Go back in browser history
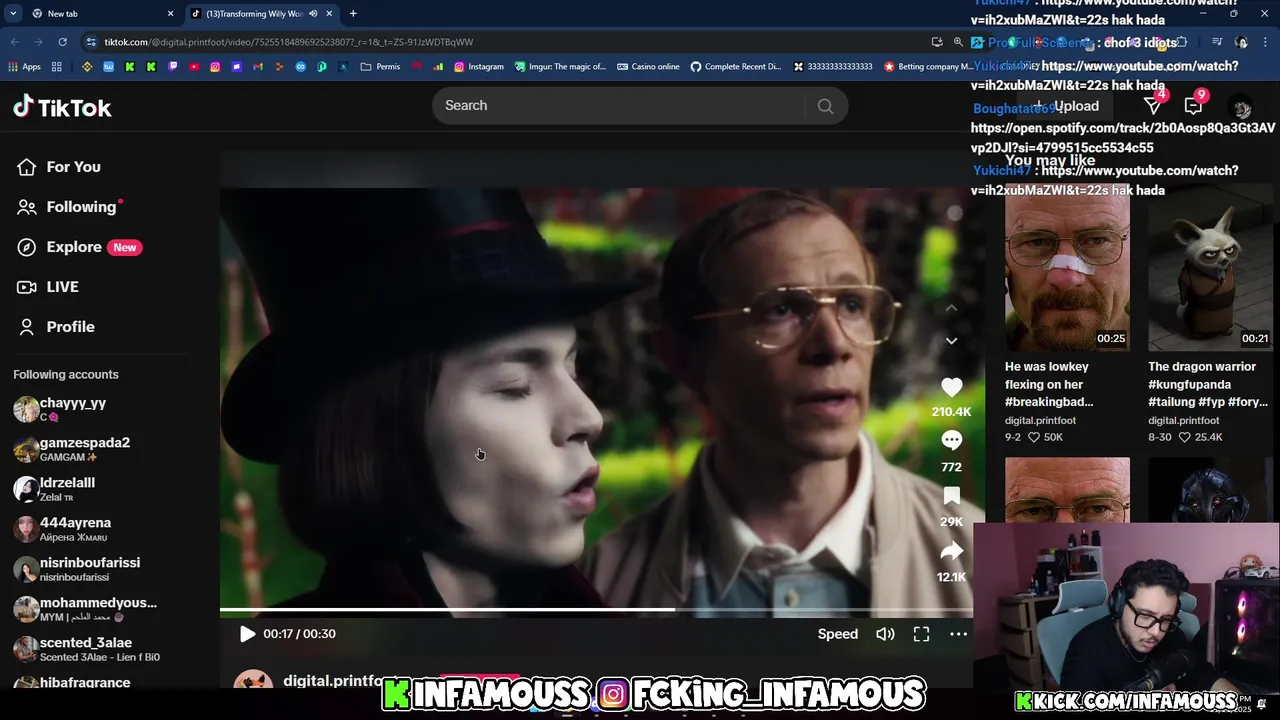 coord(14,42)
